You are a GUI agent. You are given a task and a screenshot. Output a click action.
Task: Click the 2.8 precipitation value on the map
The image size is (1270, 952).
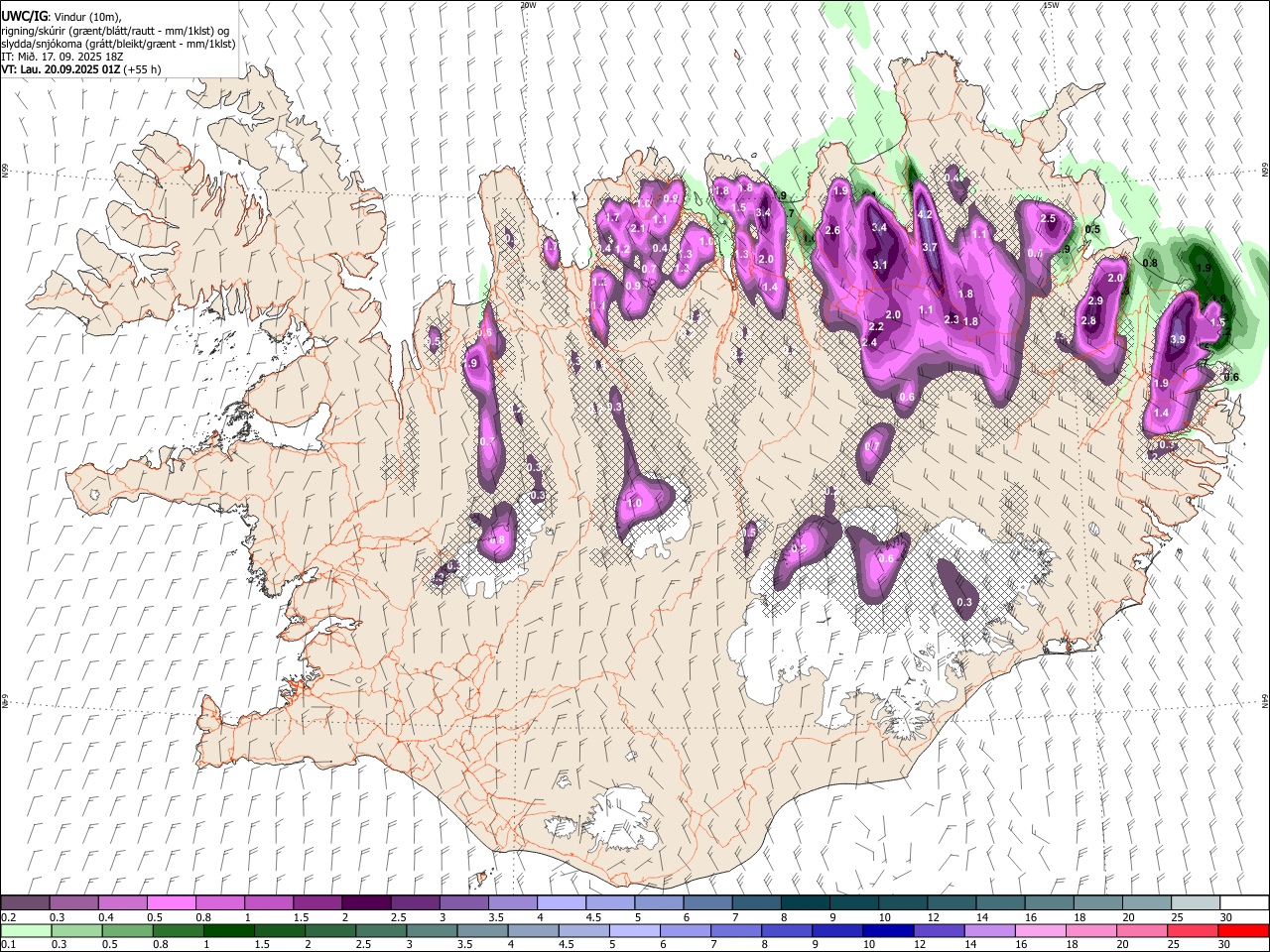click(1088, 320)
